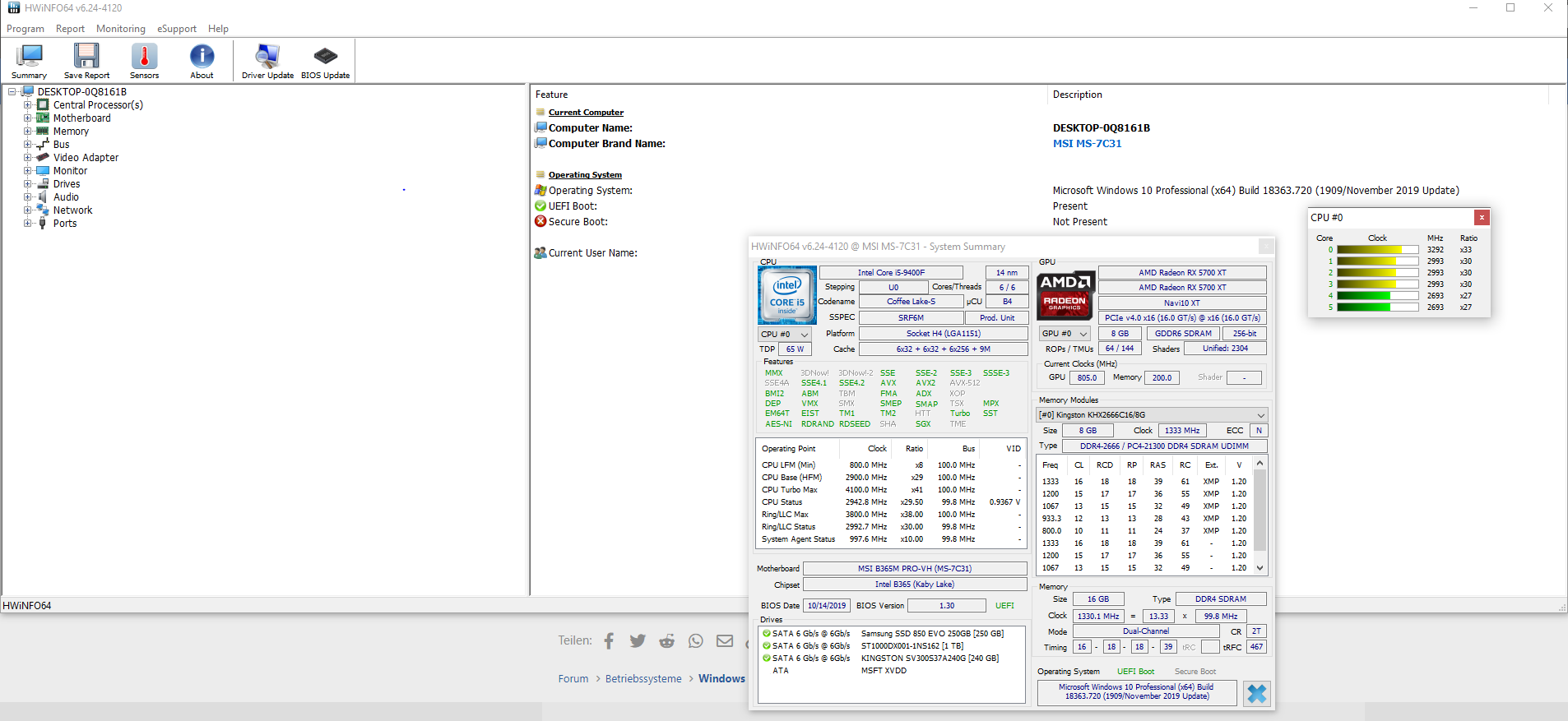Click the Intel Core i5 logo
This screenshot has height=721, width=1568.
[x=786, y=295]
